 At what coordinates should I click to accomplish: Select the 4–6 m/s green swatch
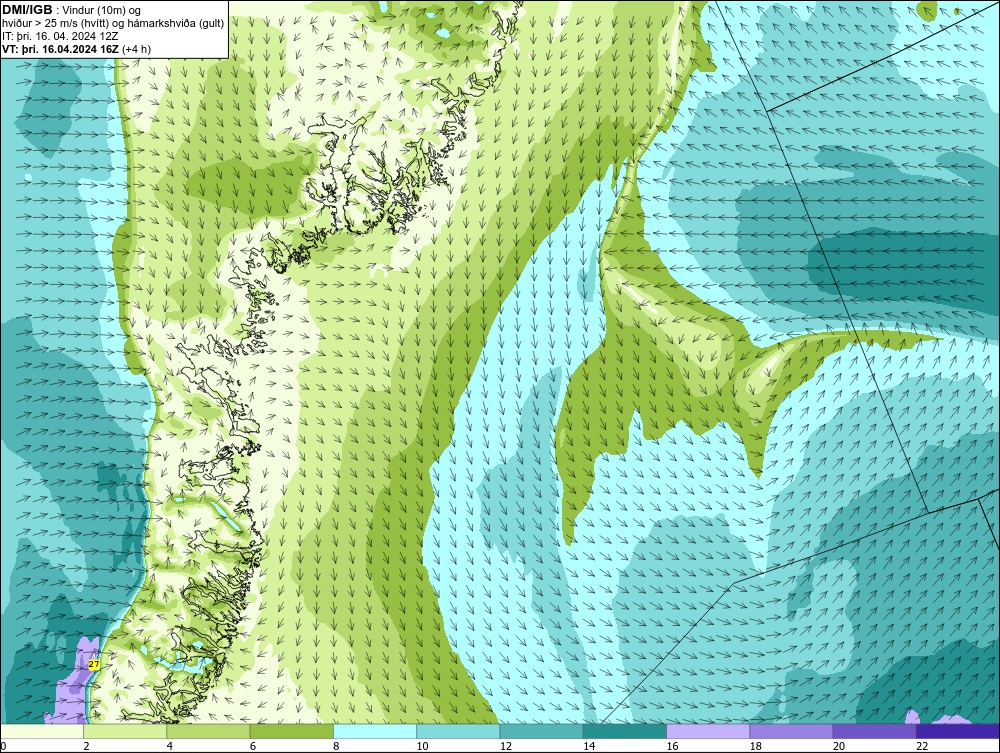[209, 731]
